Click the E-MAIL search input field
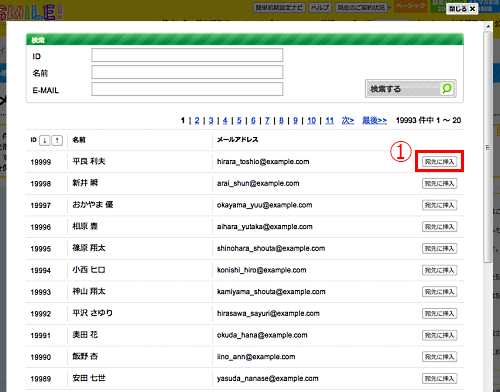Screen dimensions: 500x392 [187, 89]
